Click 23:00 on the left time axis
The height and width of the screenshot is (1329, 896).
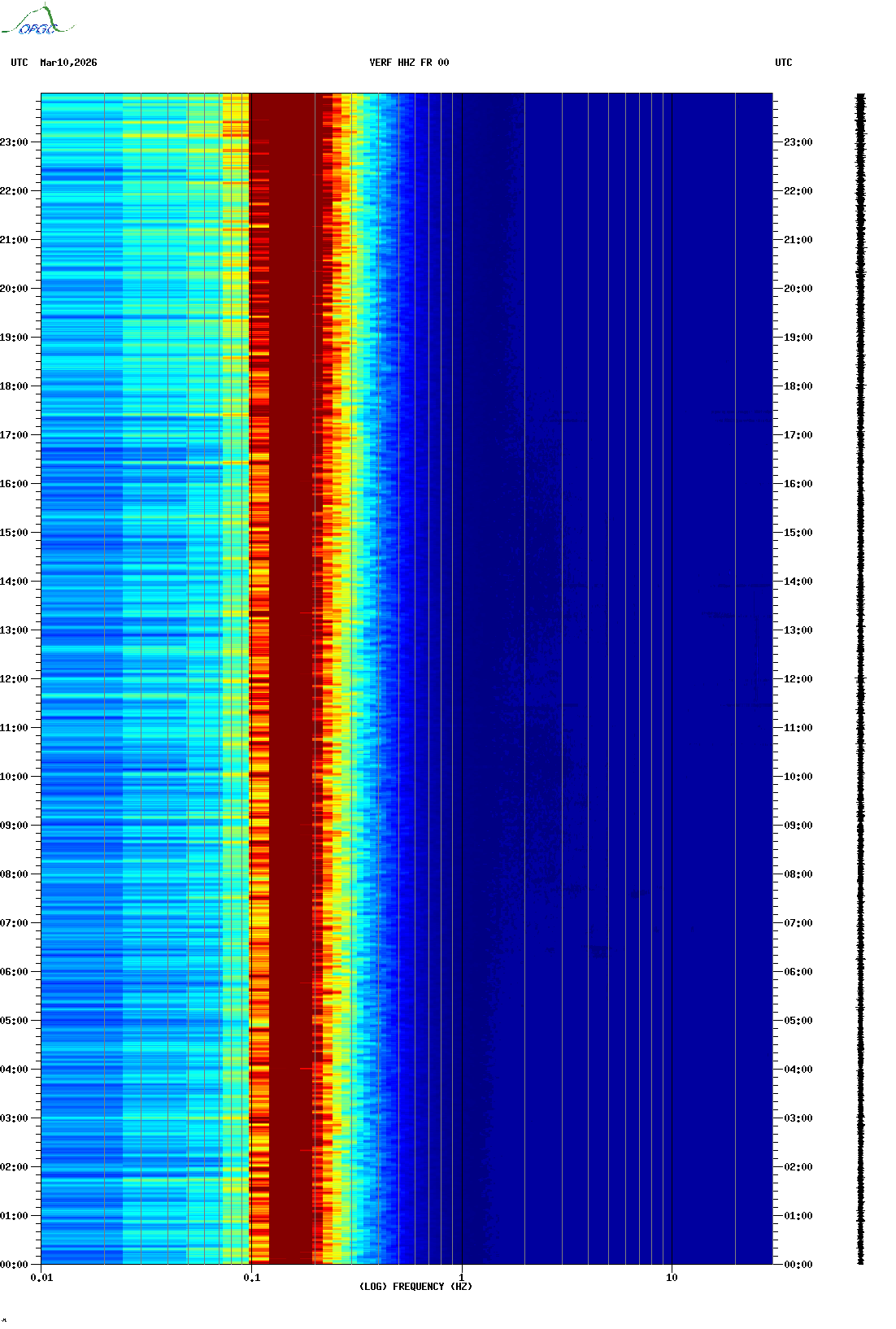pos(14,142)
